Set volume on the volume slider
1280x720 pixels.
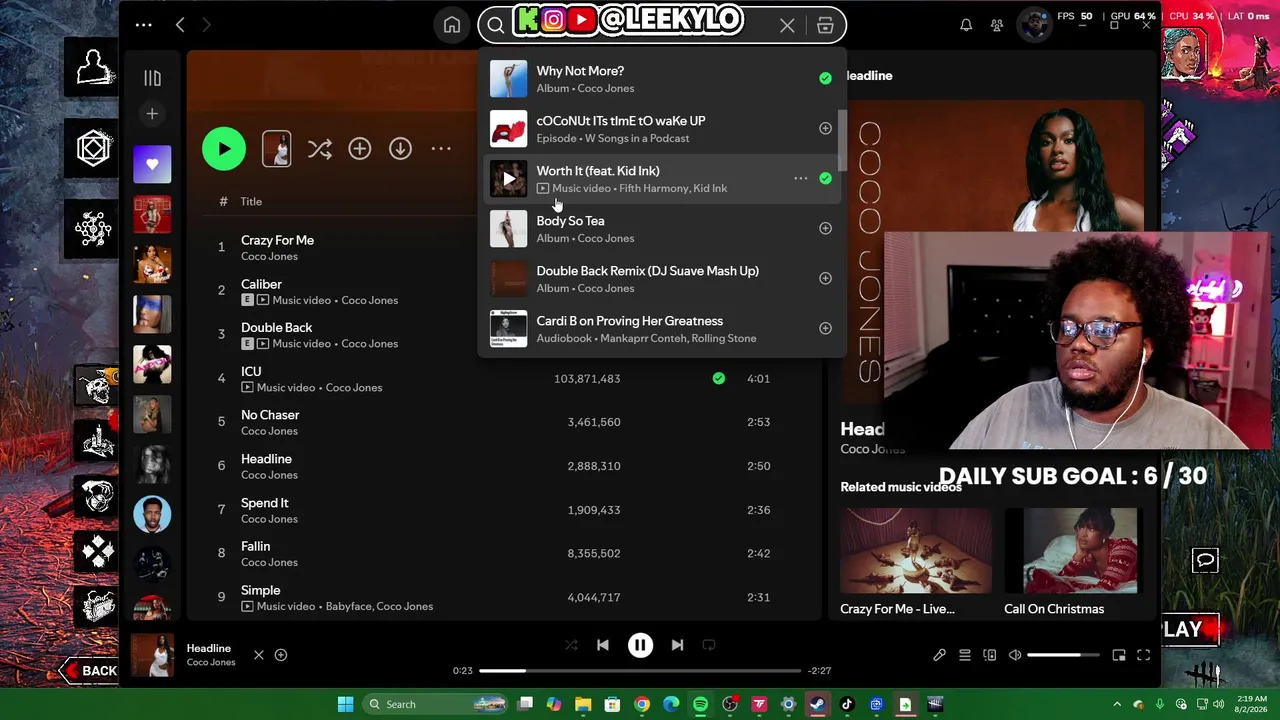[x=1063, y=655]
